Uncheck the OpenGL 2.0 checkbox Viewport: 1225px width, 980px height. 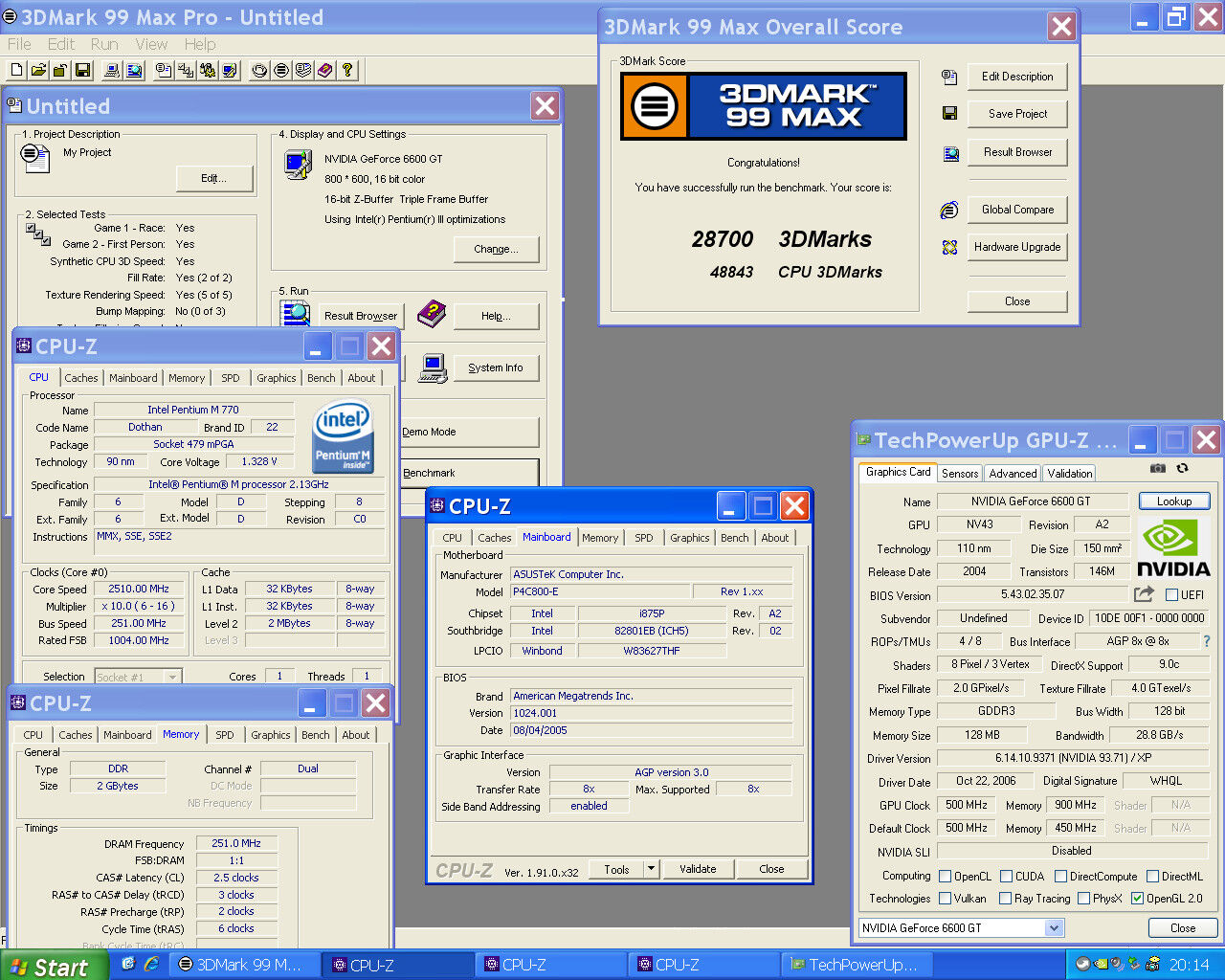[x=1137, y=898]
